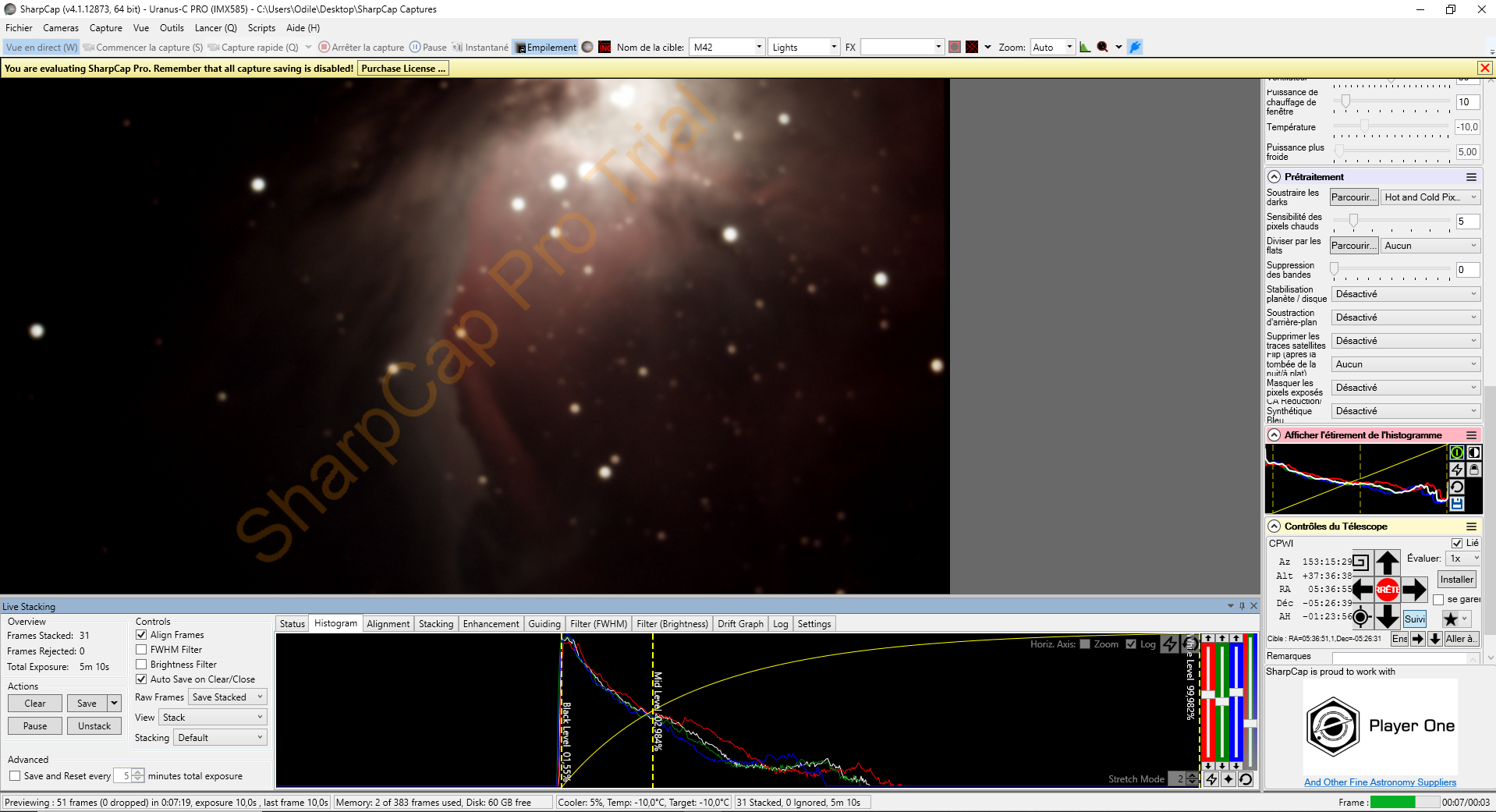Switch to the Alignment tab
Image resolution: width=1496 pixels, height=812 pixels.
pyautogui.click(x=388, y=624)
